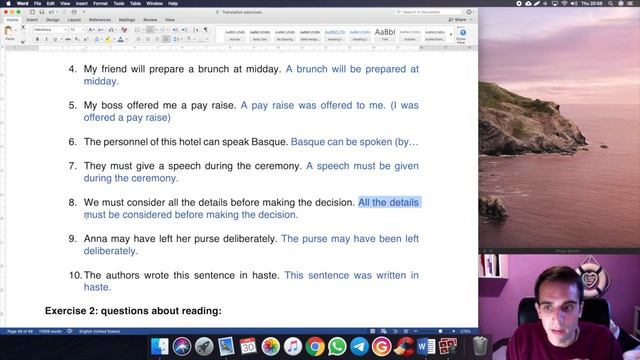Open Siri from the Dock

coord(182,347)
